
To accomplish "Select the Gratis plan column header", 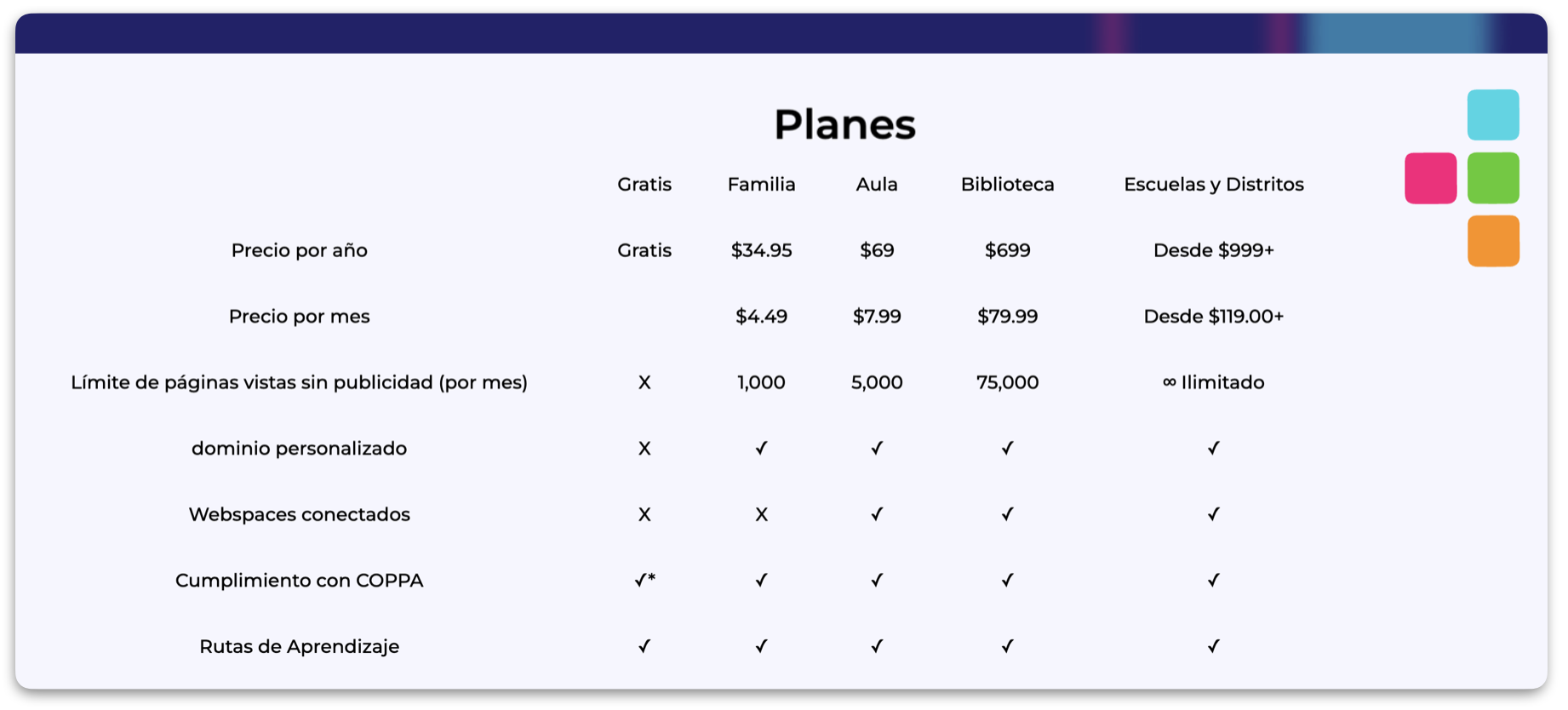I will 644,185.
